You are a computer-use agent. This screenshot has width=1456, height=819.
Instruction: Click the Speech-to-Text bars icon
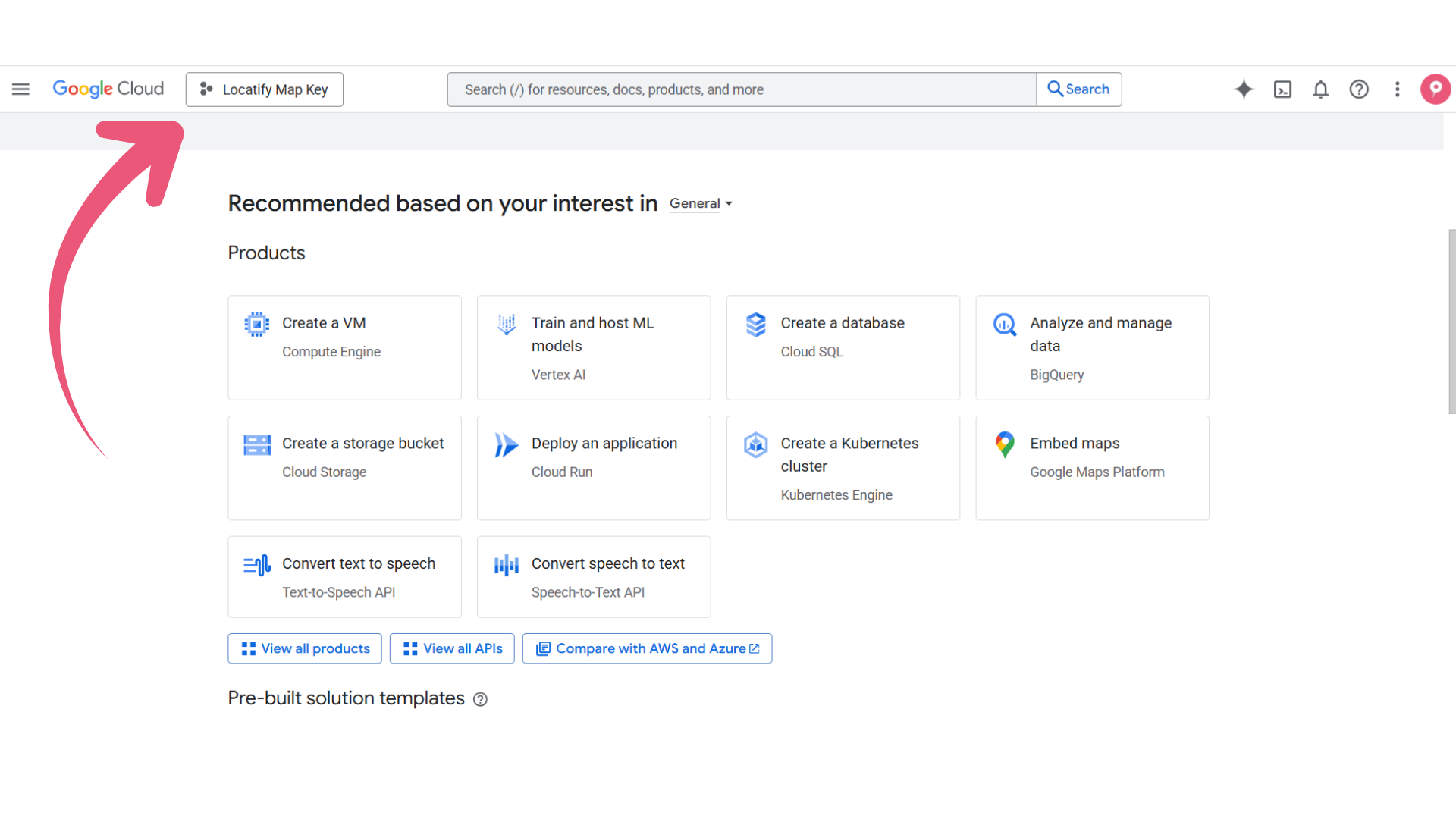pyautogui.click(x=507, y=565)
